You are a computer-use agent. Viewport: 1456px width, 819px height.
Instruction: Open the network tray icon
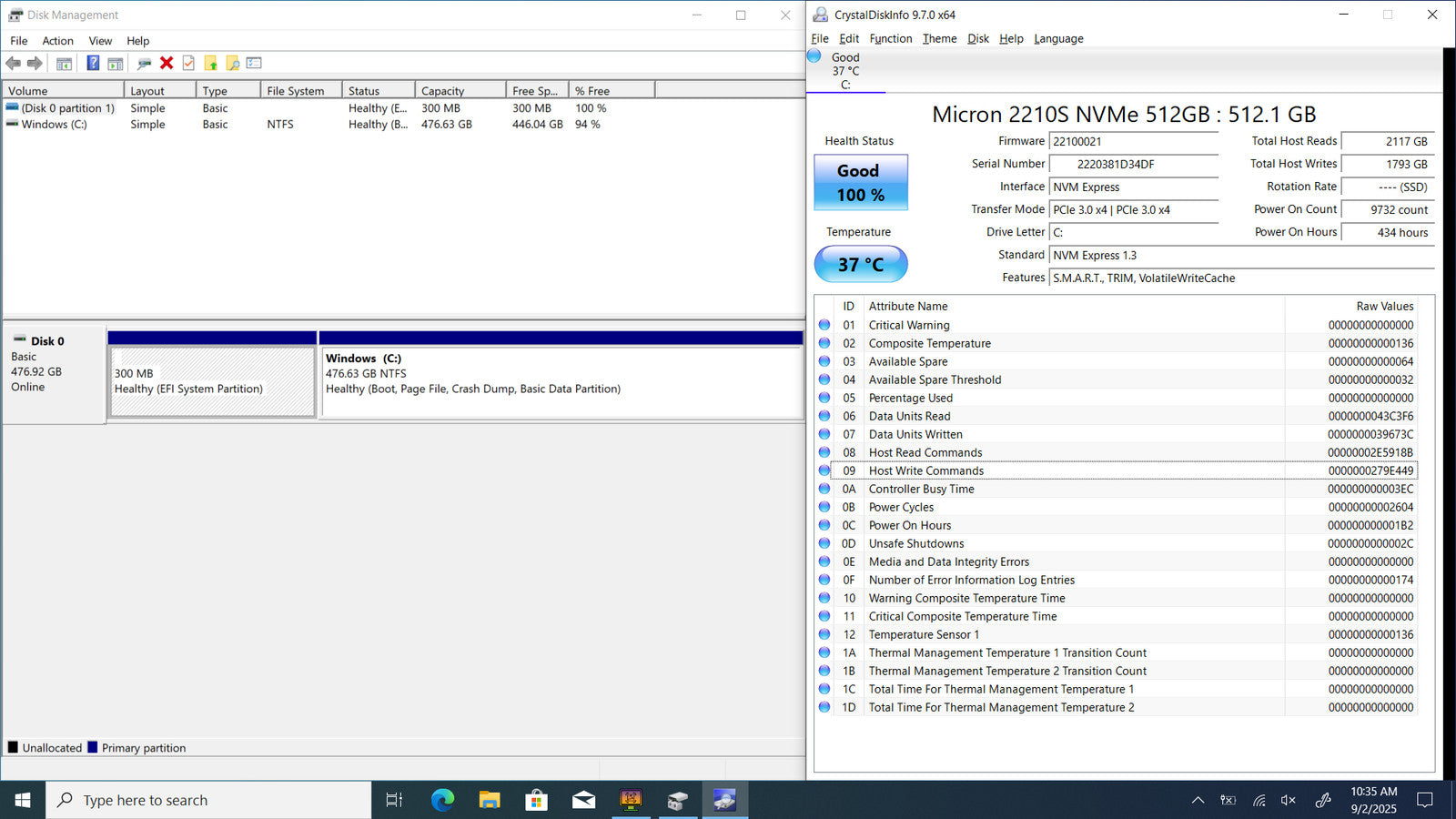[x=1259, y=800]
